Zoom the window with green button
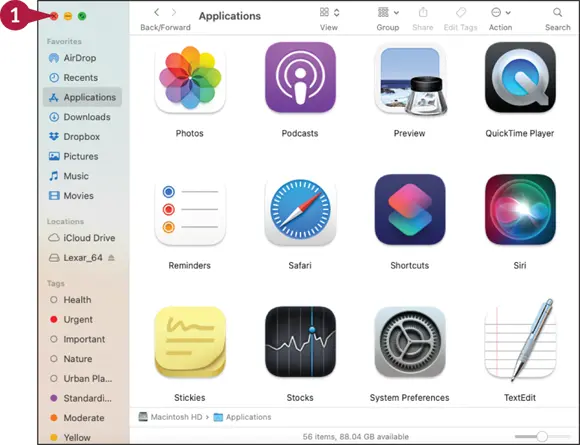The width and height of the screenshot is (580, 445). 82,16
